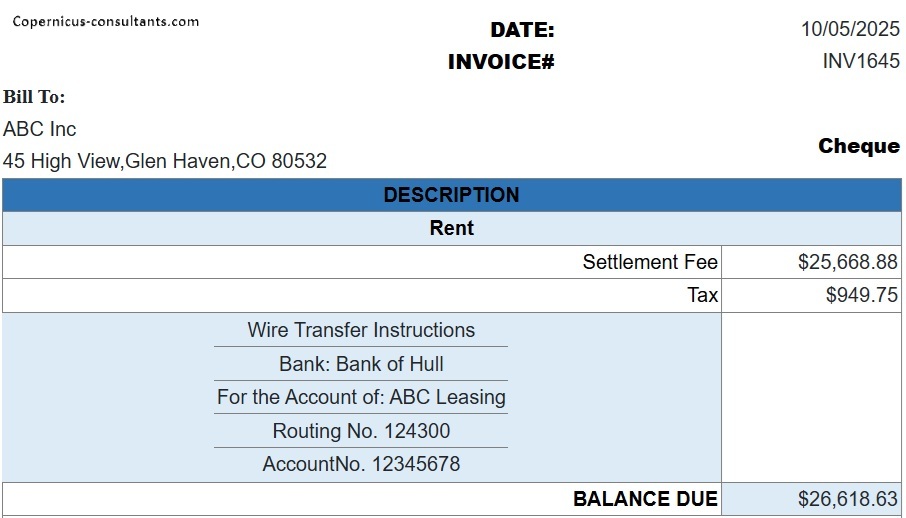Click the $26,618.63 balance due amount
Viewport: 906px width, 518px height.
(848, 498)
